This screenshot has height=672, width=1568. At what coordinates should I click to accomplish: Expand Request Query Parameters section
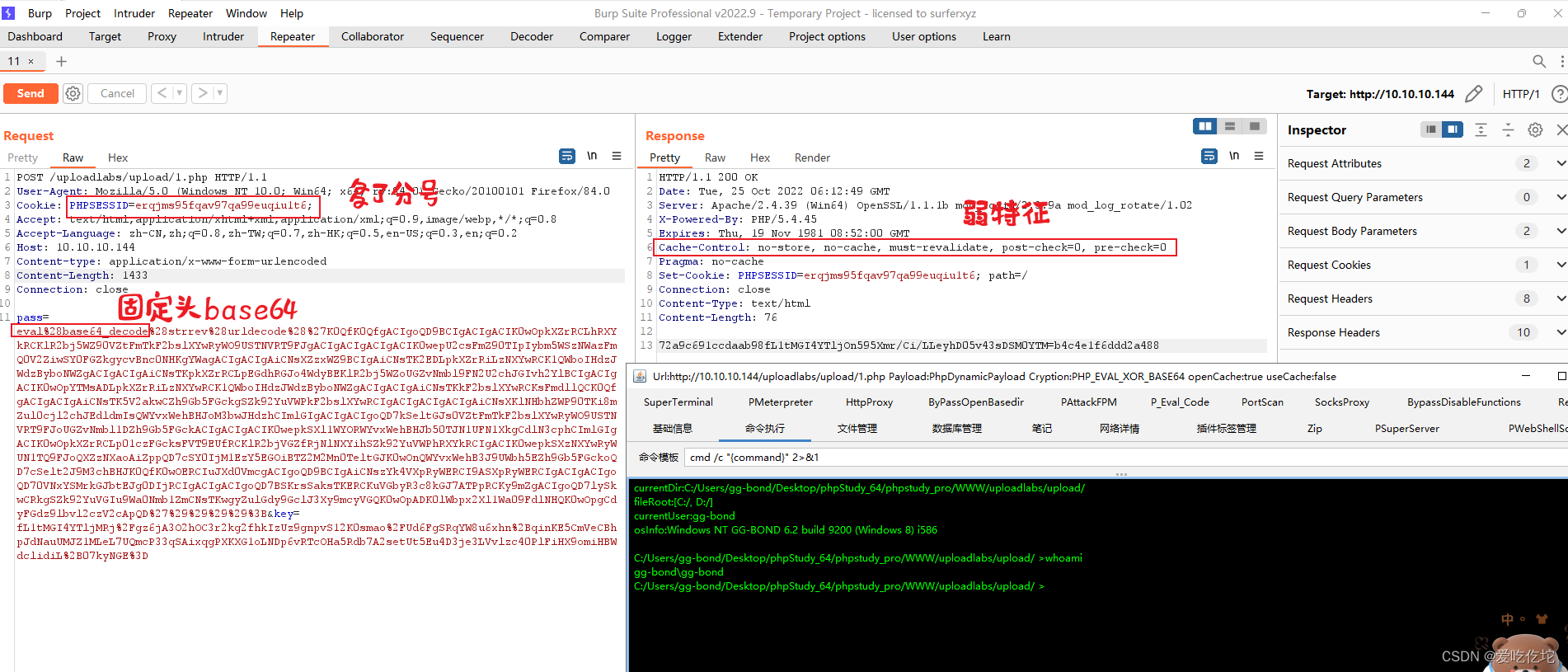(x=1561, y=197)
